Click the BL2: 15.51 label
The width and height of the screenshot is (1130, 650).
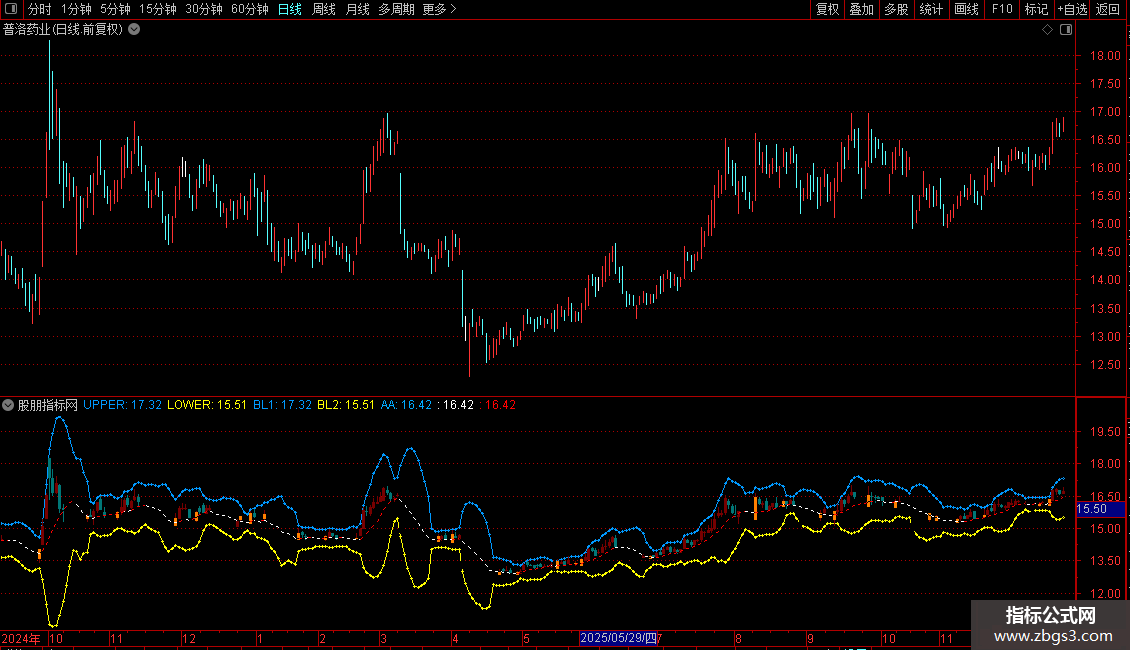click(346, 405)
